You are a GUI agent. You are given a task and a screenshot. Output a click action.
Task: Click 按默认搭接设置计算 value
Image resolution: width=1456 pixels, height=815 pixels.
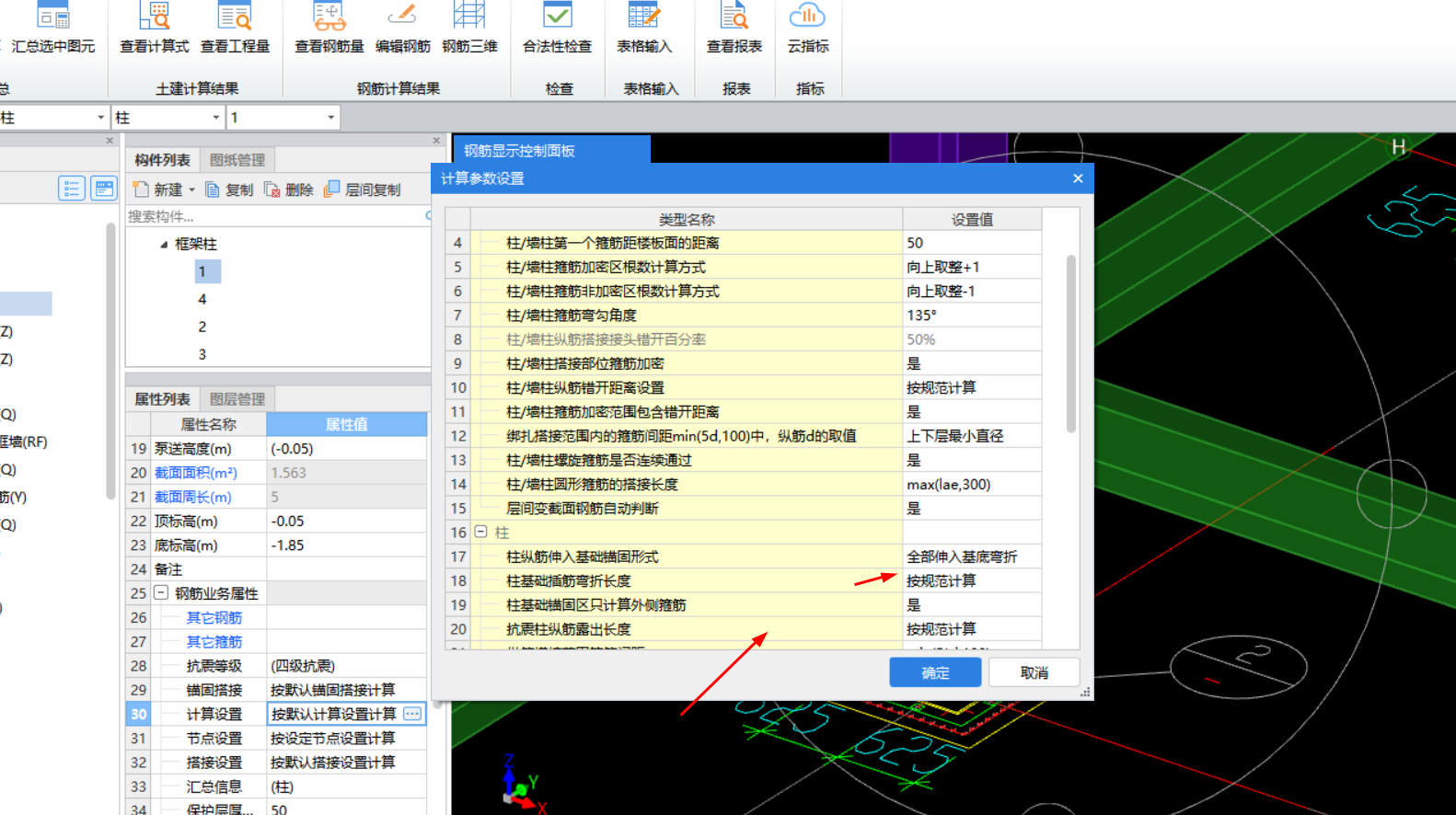tap(346, 763)
